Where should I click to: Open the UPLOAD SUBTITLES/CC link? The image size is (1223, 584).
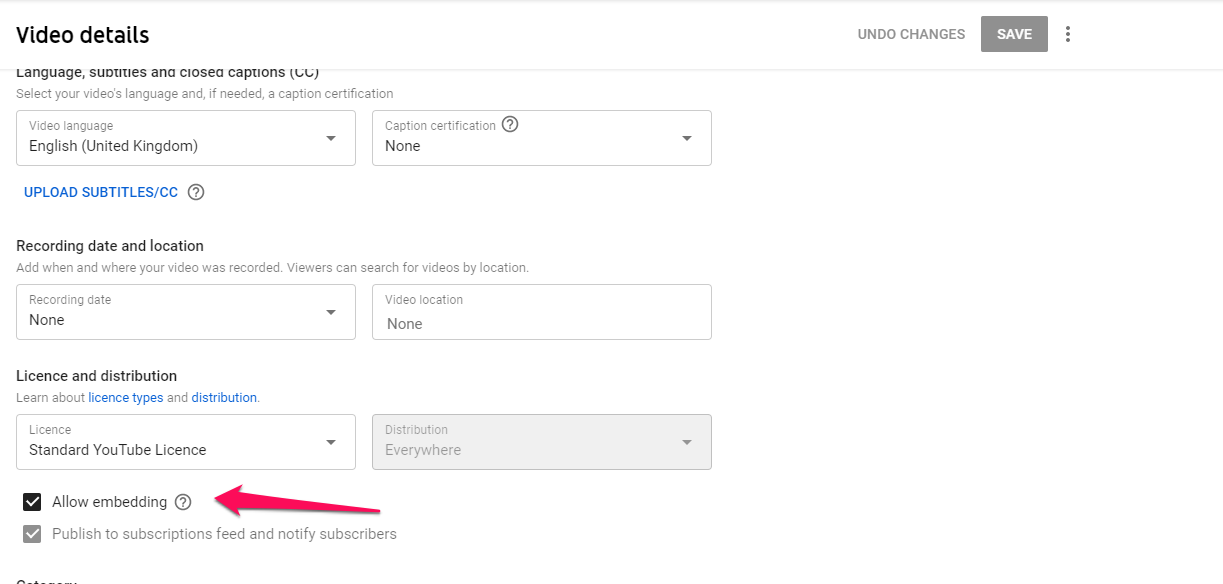tap(101, 192)
